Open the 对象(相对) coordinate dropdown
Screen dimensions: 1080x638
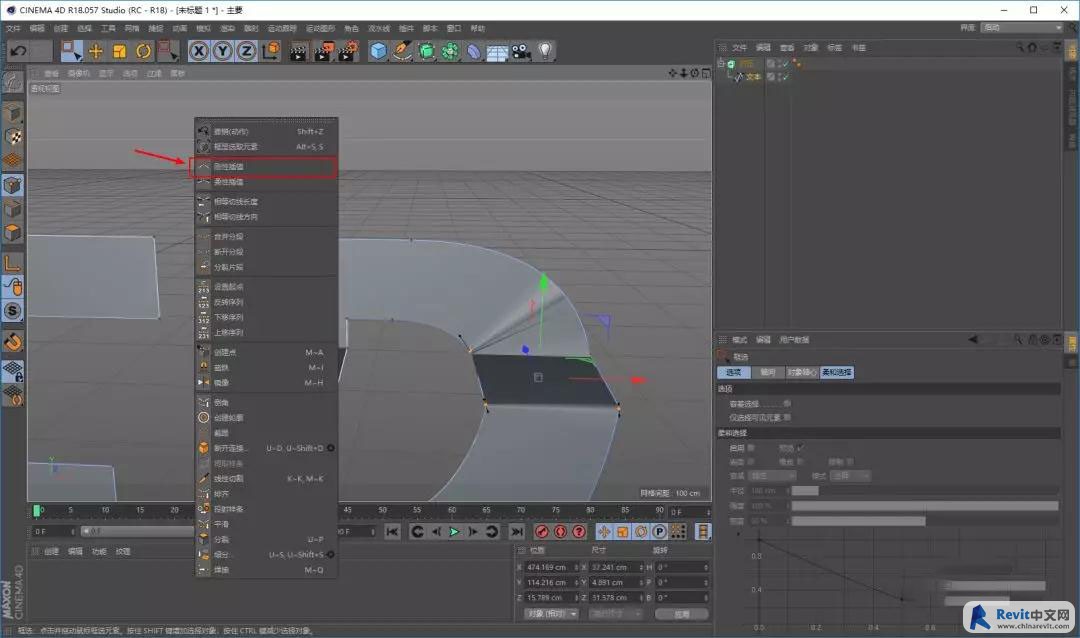(x=552, y=614)
